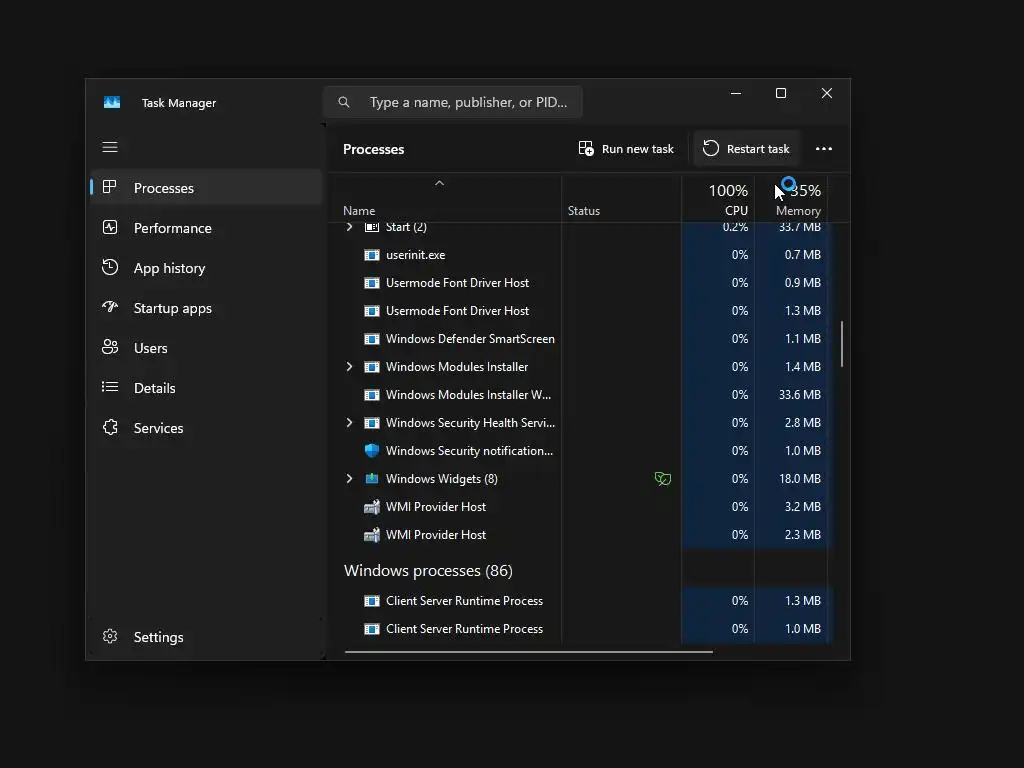Viewport: 1024px width, 768px height.
Task: Click the search magnifier icon
Action: coord(344,102)
